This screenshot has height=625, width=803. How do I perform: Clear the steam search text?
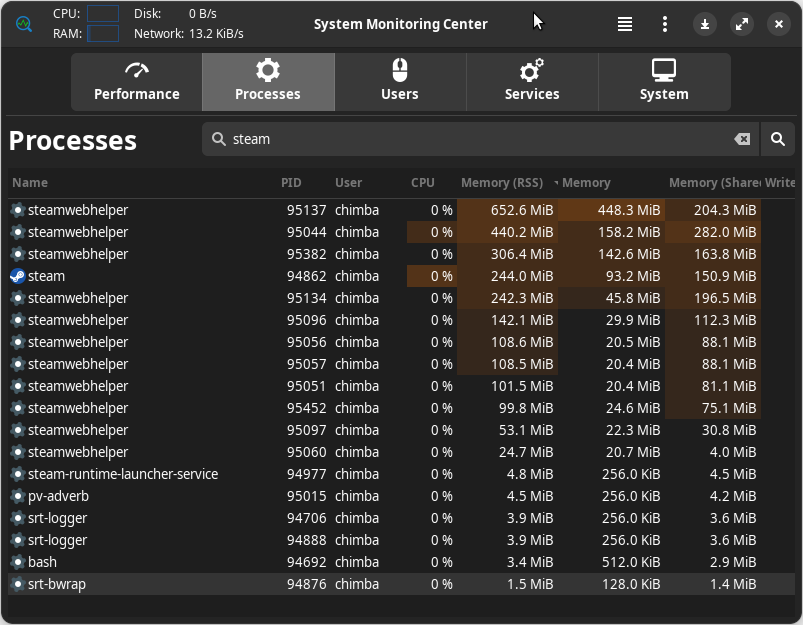pyautogui.click(x=742, y=139)
